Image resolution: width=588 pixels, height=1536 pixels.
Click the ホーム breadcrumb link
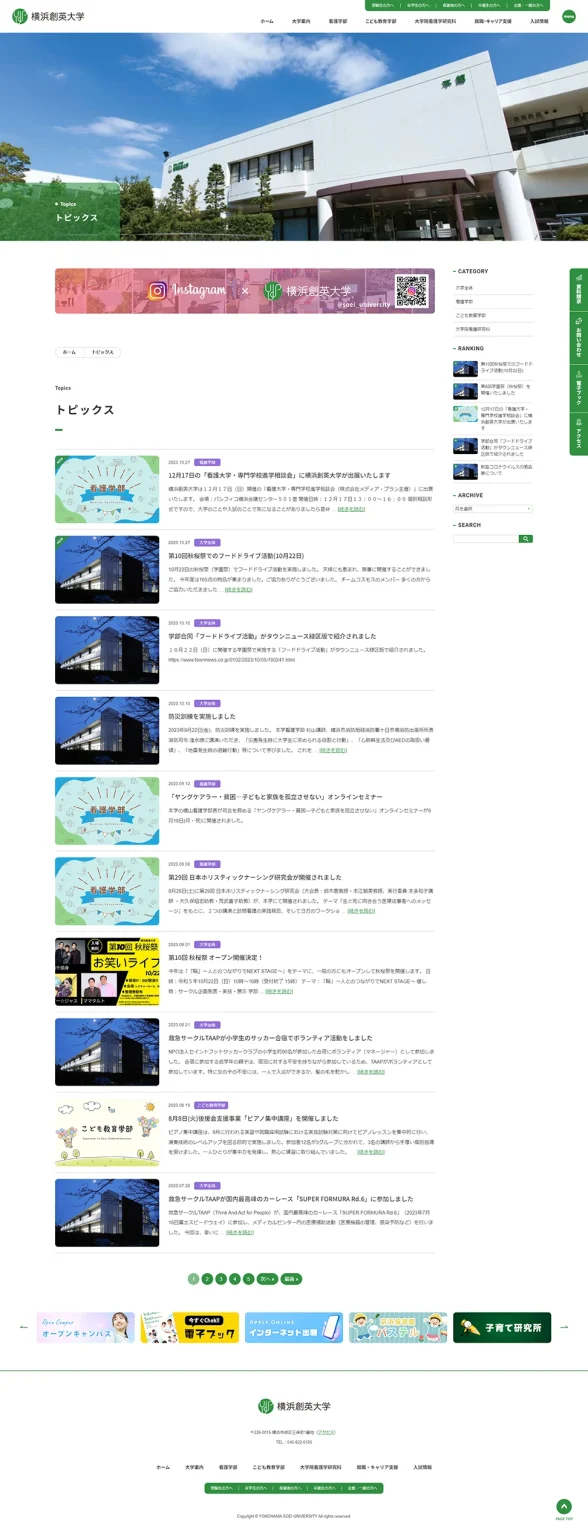69,352
